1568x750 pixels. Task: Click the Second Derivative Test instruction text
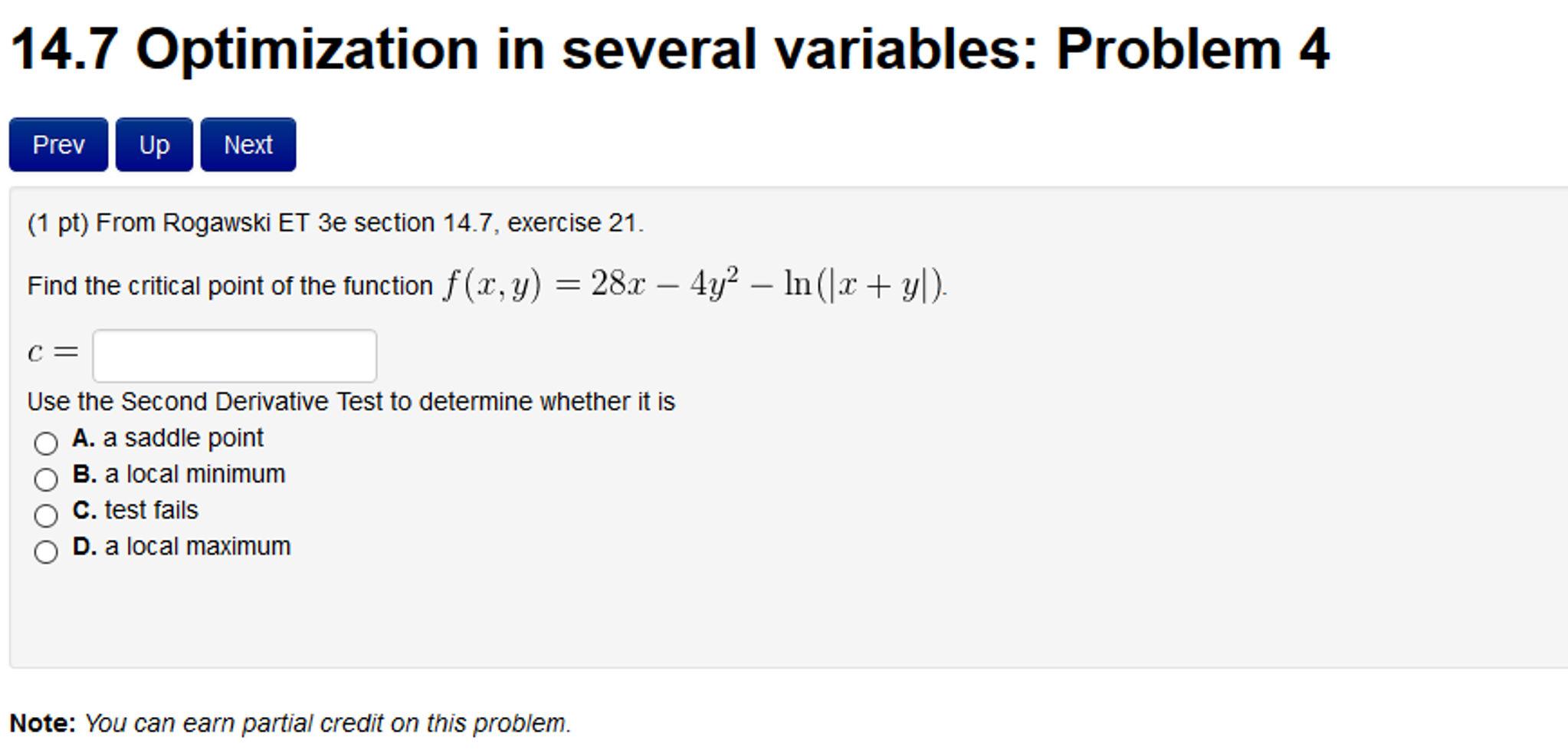click(351, 401)
